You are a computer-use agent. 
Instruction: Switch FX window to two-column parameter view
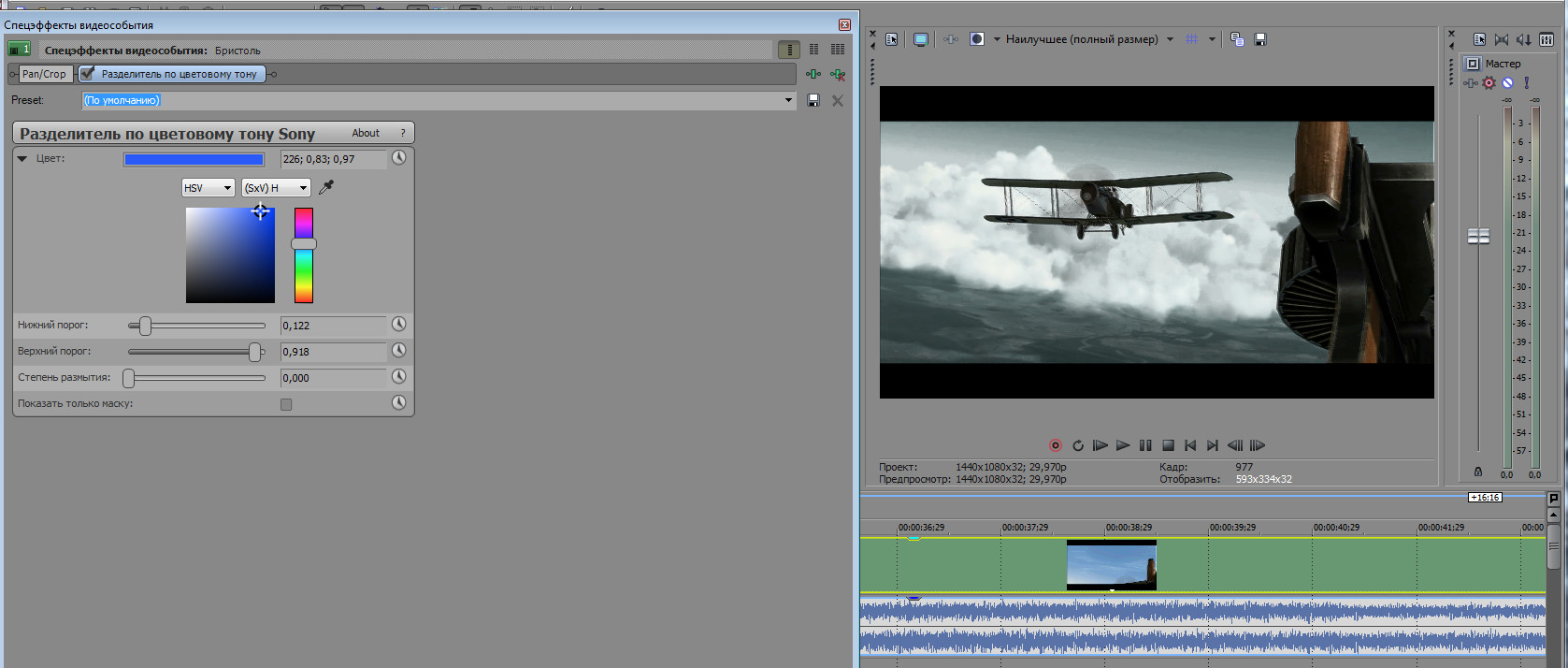[x=813, y=50]
